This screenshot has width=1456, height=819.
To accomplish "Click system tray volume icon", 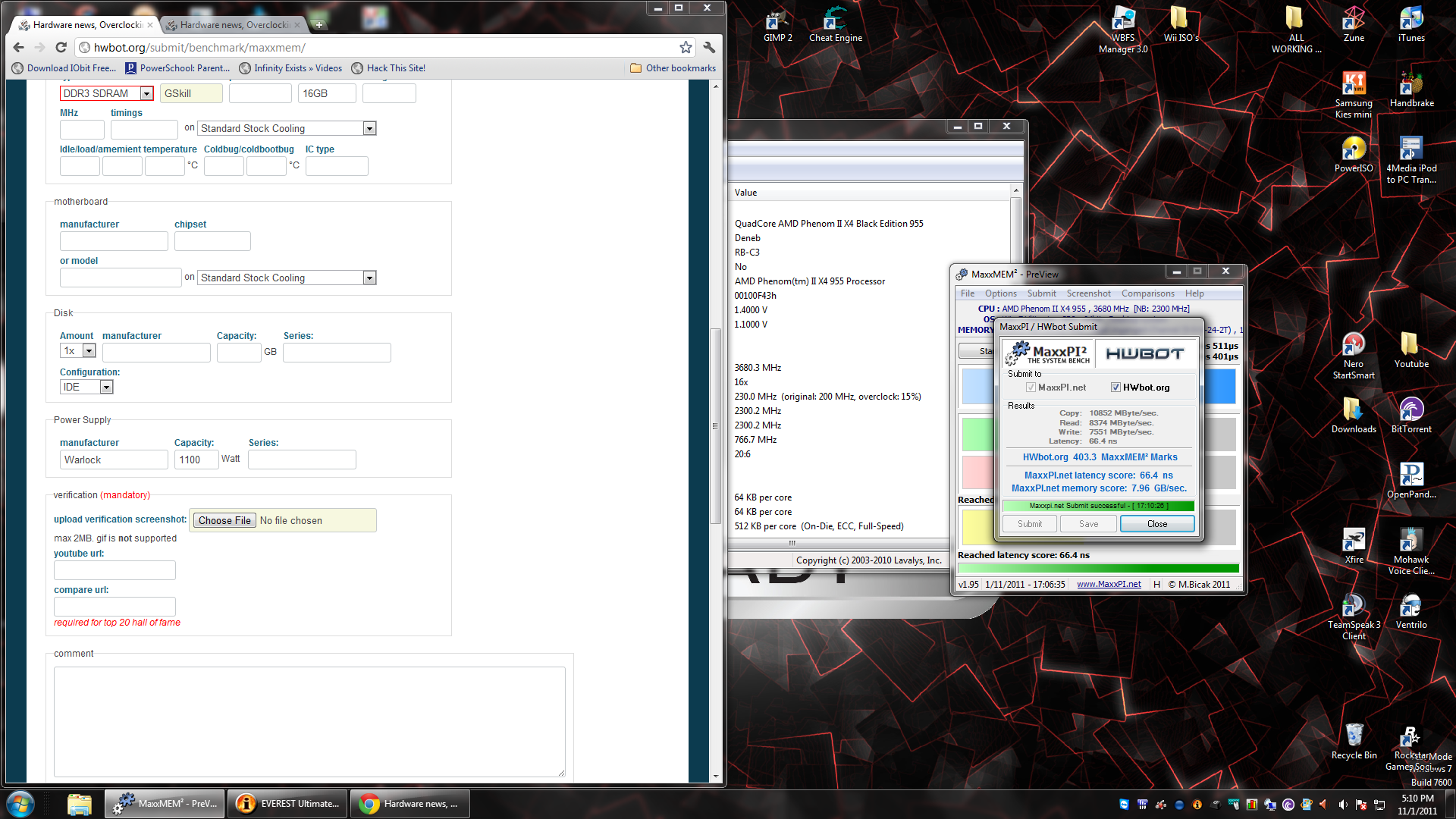I will coord(1343,805).
